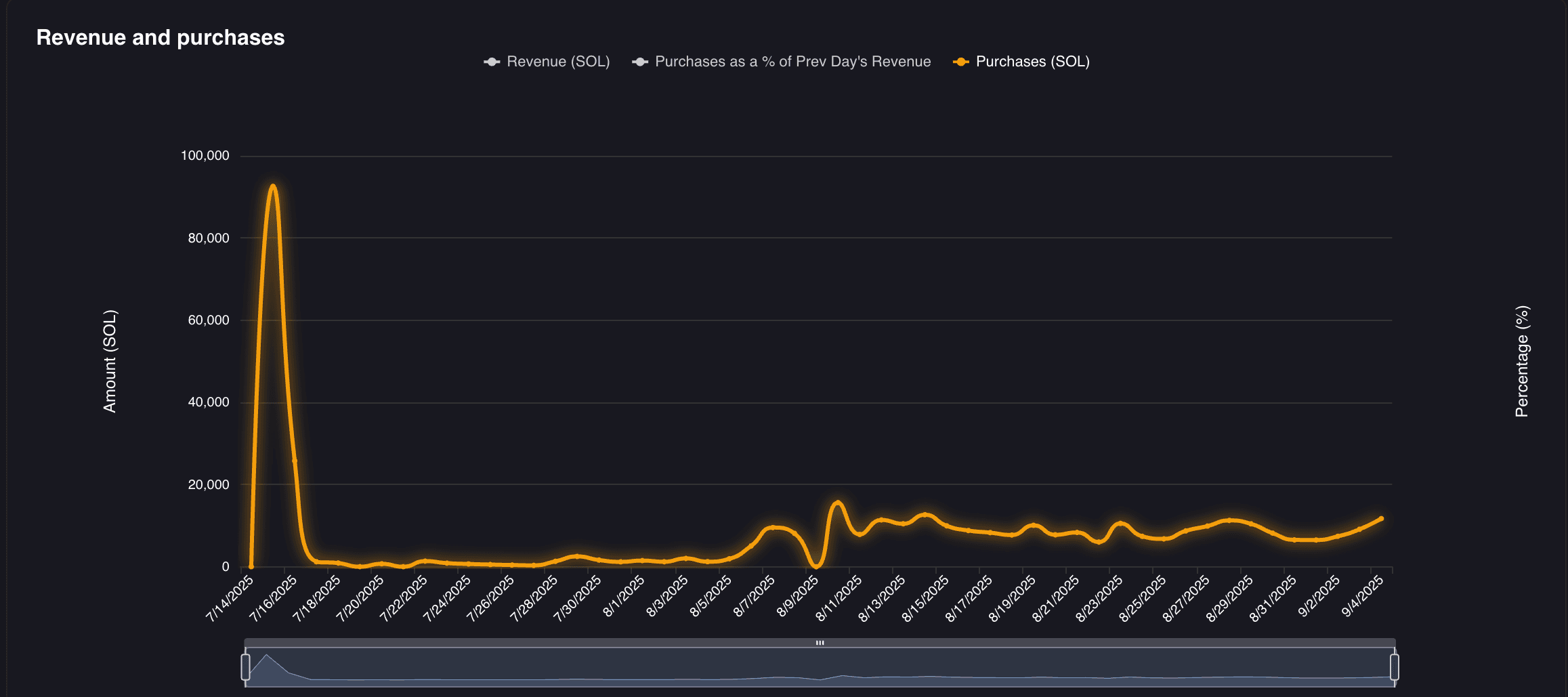Click the orange Purchases (SOL) legend marker icon
Image resolution: width=1568 pixels, height=697 pixels.
(960, 62)
